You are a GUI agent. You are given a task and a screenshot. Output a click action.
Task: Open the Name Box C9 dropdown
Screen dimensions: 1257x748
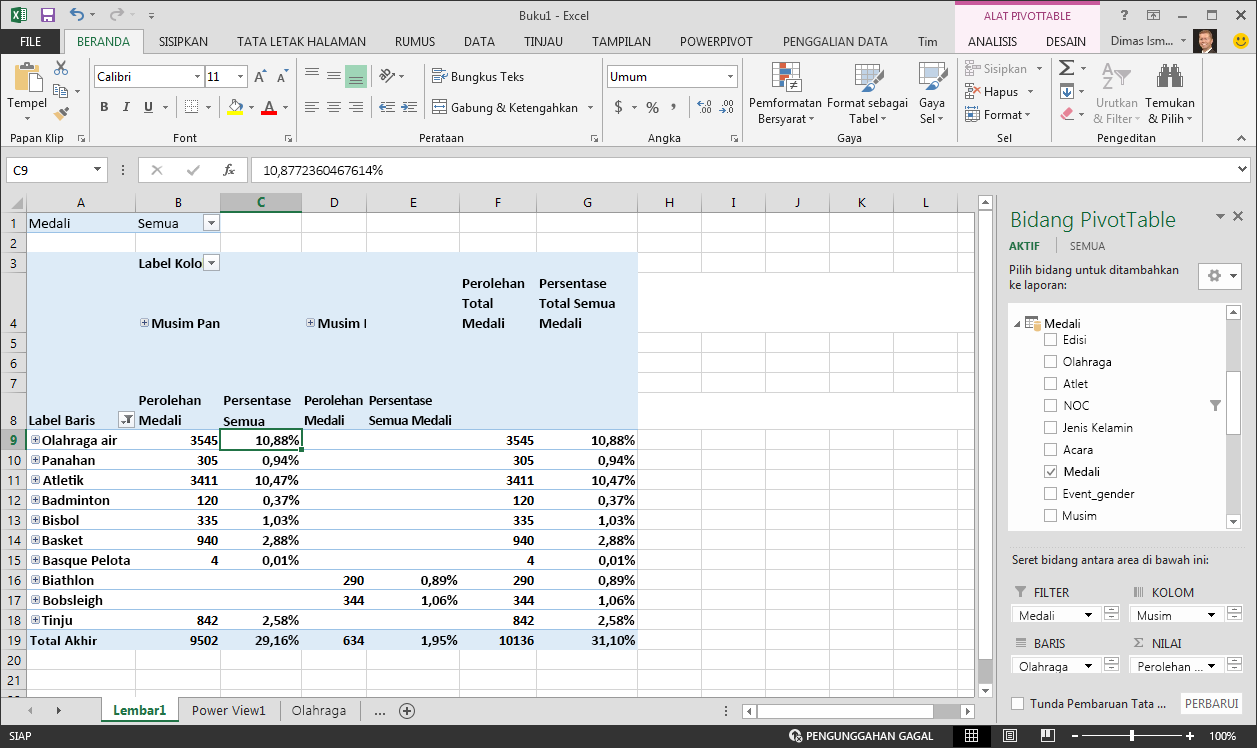coord(97,170)
